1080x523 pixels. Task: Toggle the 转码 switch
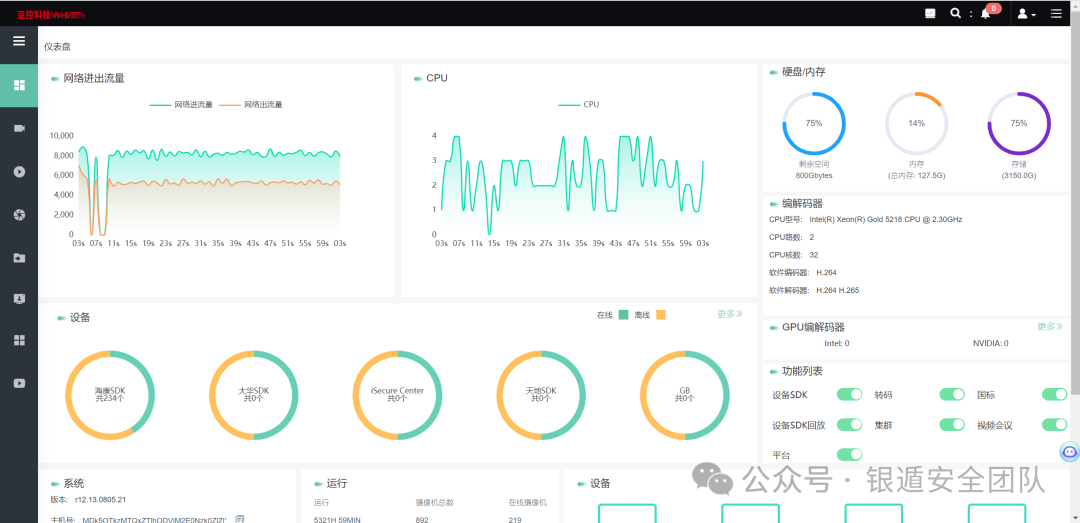[x=952, y=394]
